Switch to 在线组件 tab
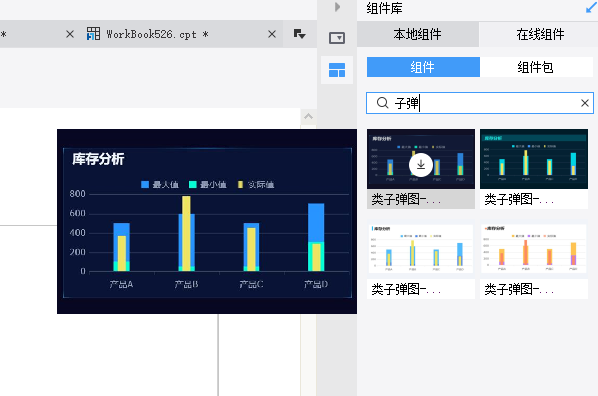Image resolution: width=598 pixels, height=396 pixels. 540,34
